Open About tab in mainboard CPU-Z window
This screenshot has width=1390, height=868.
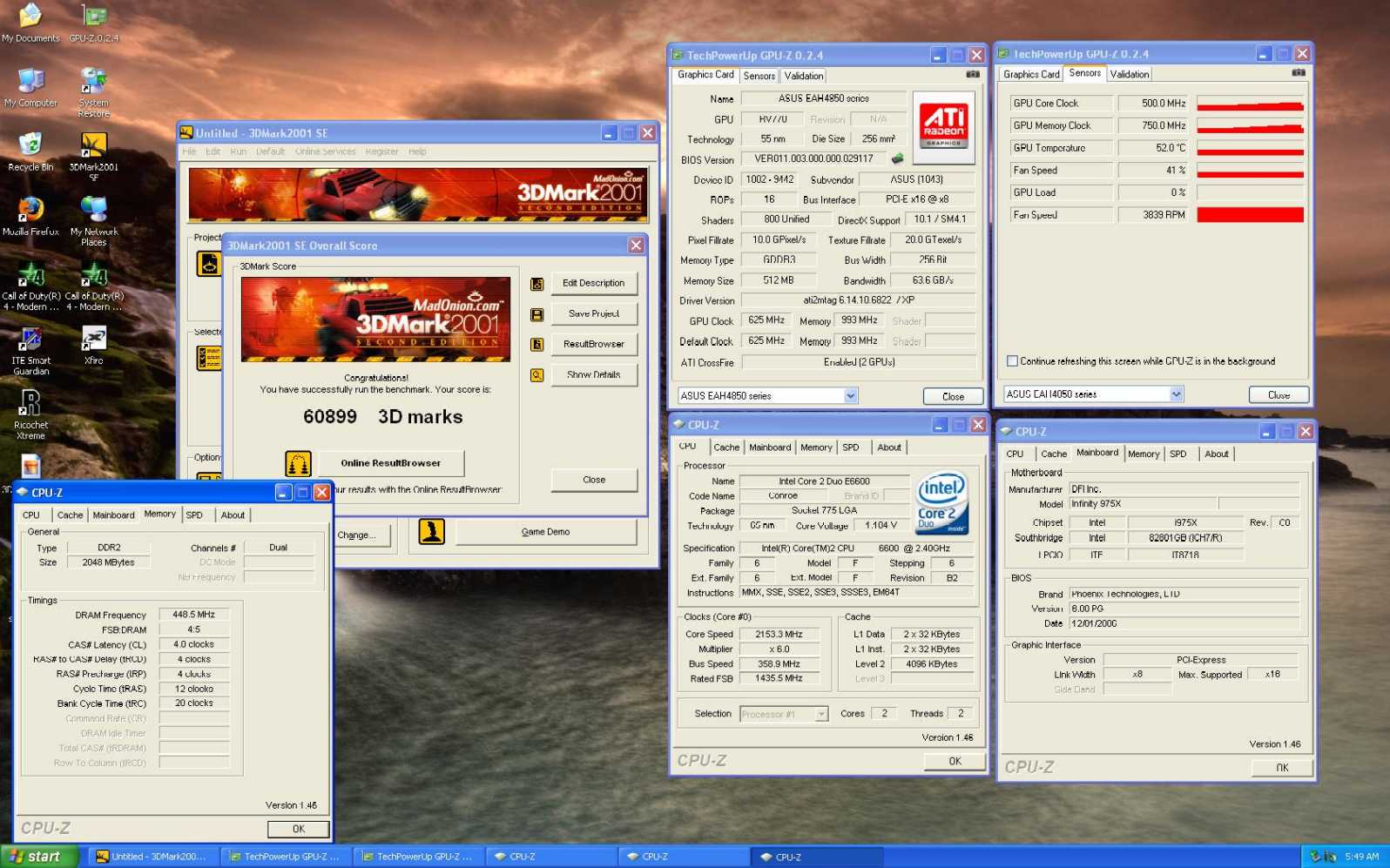pyautogui.click(x=1217, y=454)
